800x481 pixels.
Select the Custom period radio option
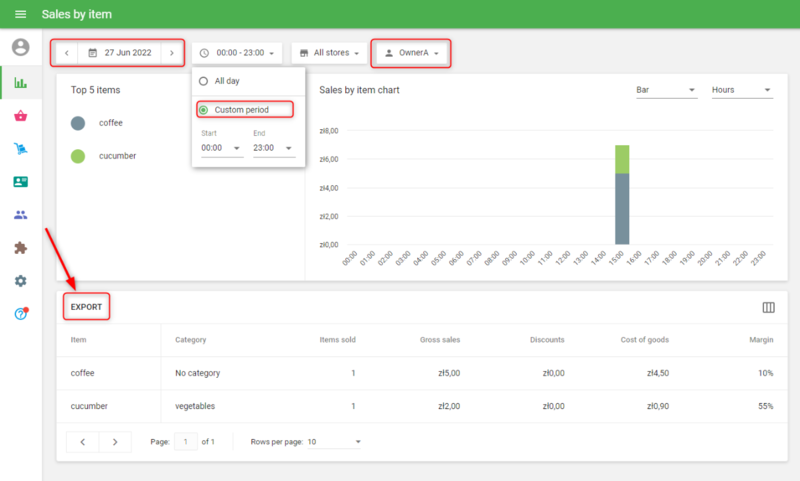[204, 109]
